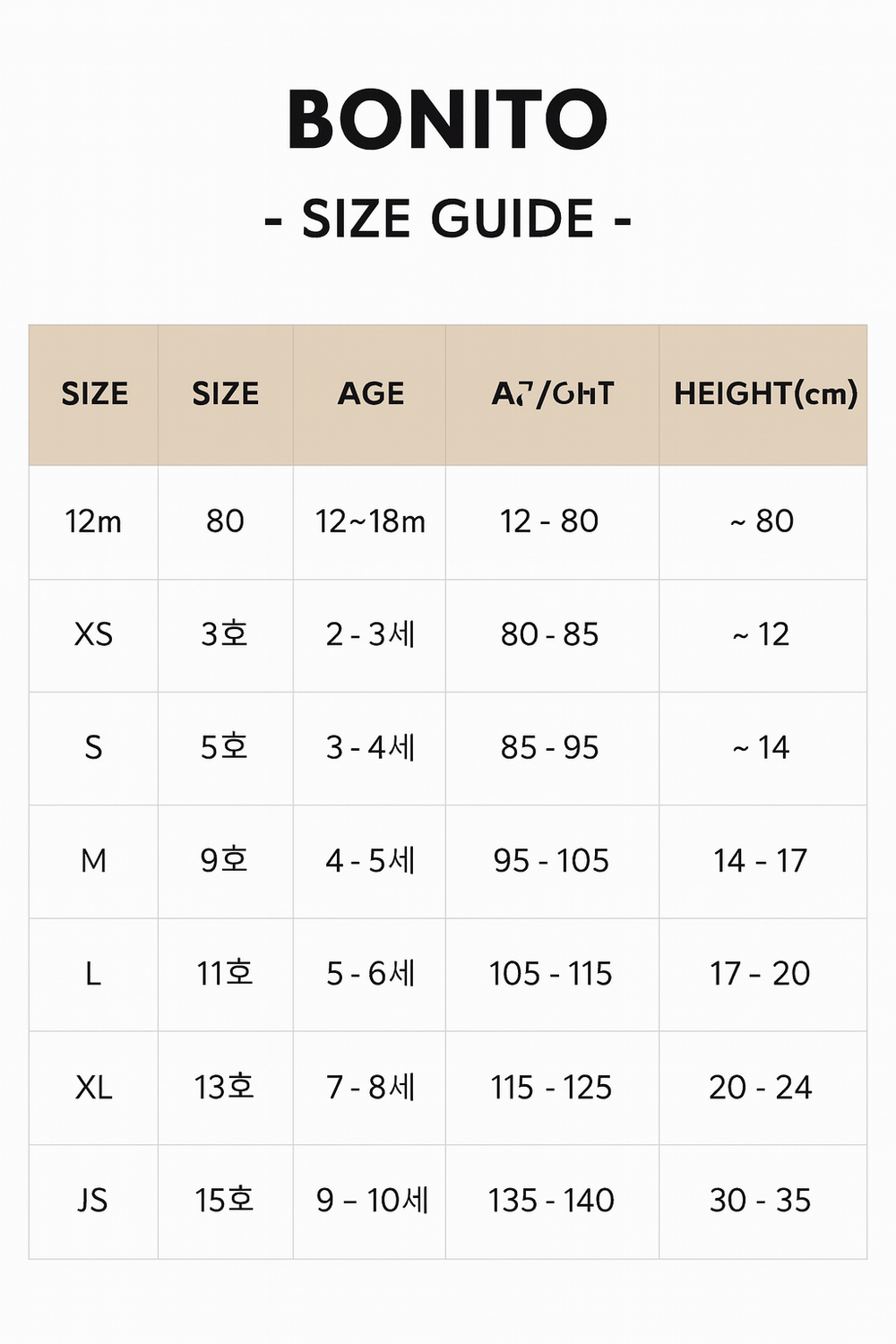Viewport: 896px width, 1344px height.
Task: Select the 85 - 95 cell
Action: 550,747
